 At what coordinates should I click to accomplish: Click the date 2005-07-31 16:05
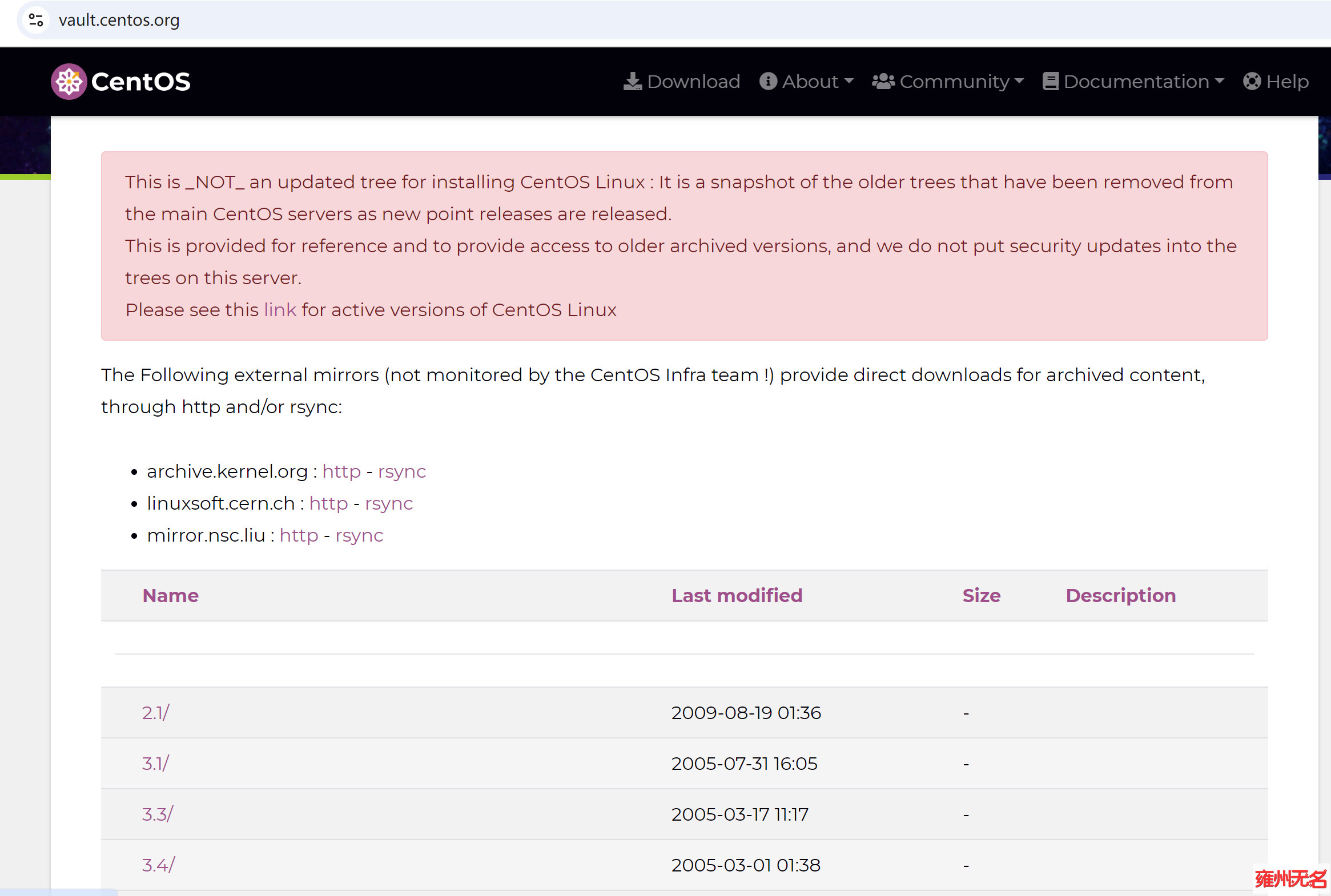tap(745, 764)
